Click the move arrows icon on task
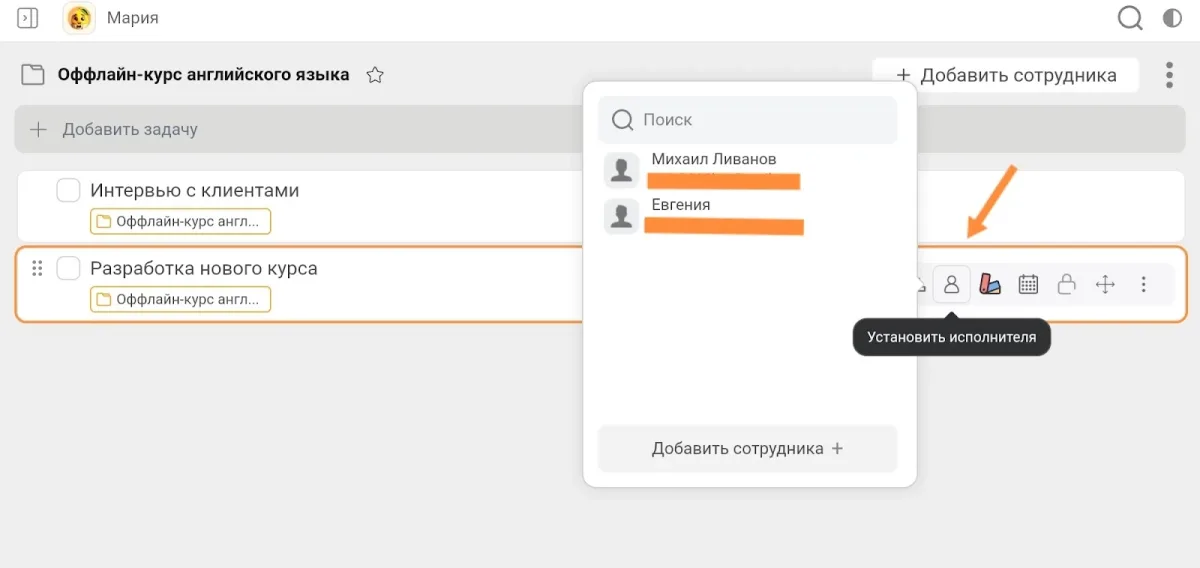 (x=1105, y=285)
